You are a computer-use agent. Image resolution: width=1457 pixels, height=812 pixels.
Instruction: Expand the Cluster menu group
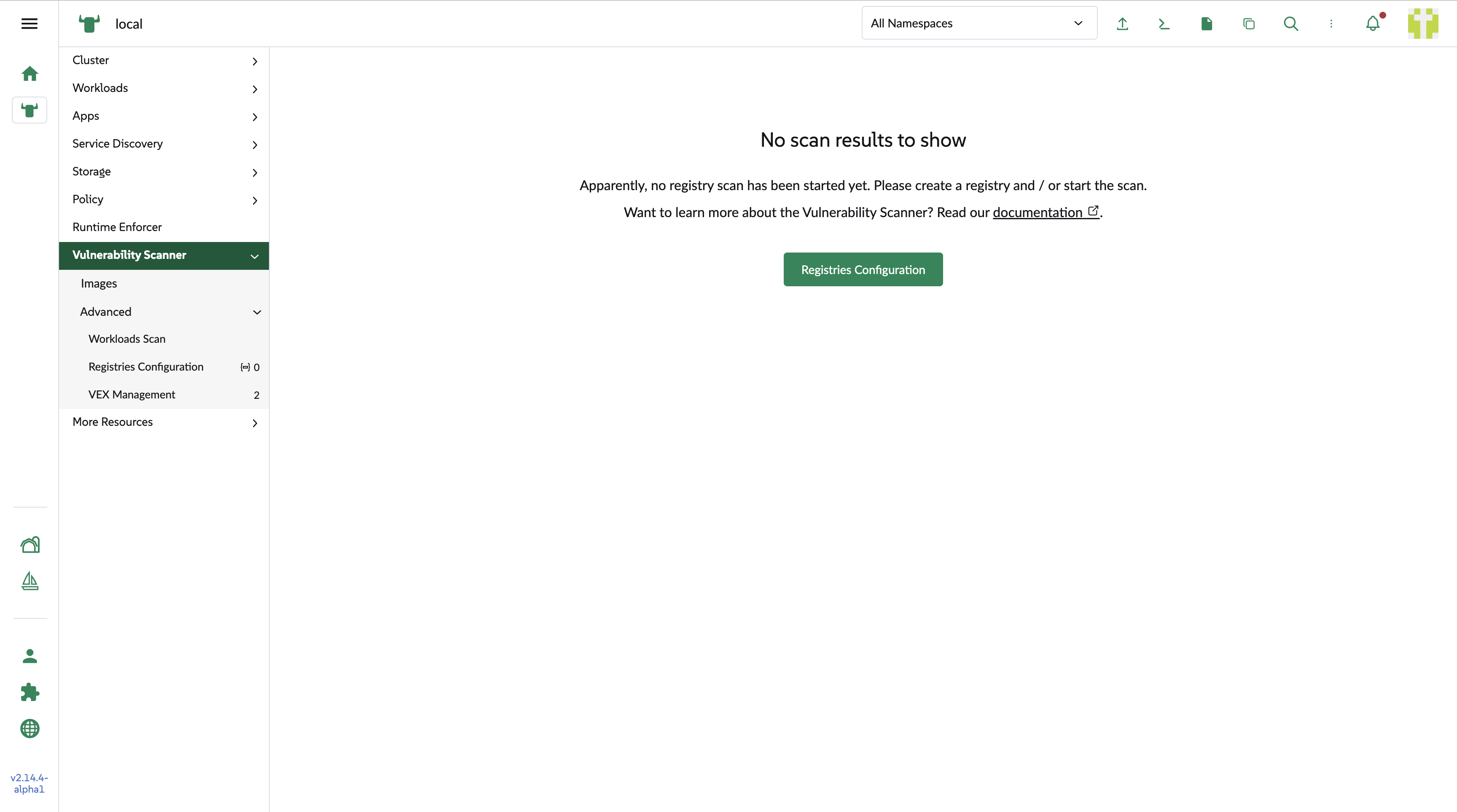point(164,61)
